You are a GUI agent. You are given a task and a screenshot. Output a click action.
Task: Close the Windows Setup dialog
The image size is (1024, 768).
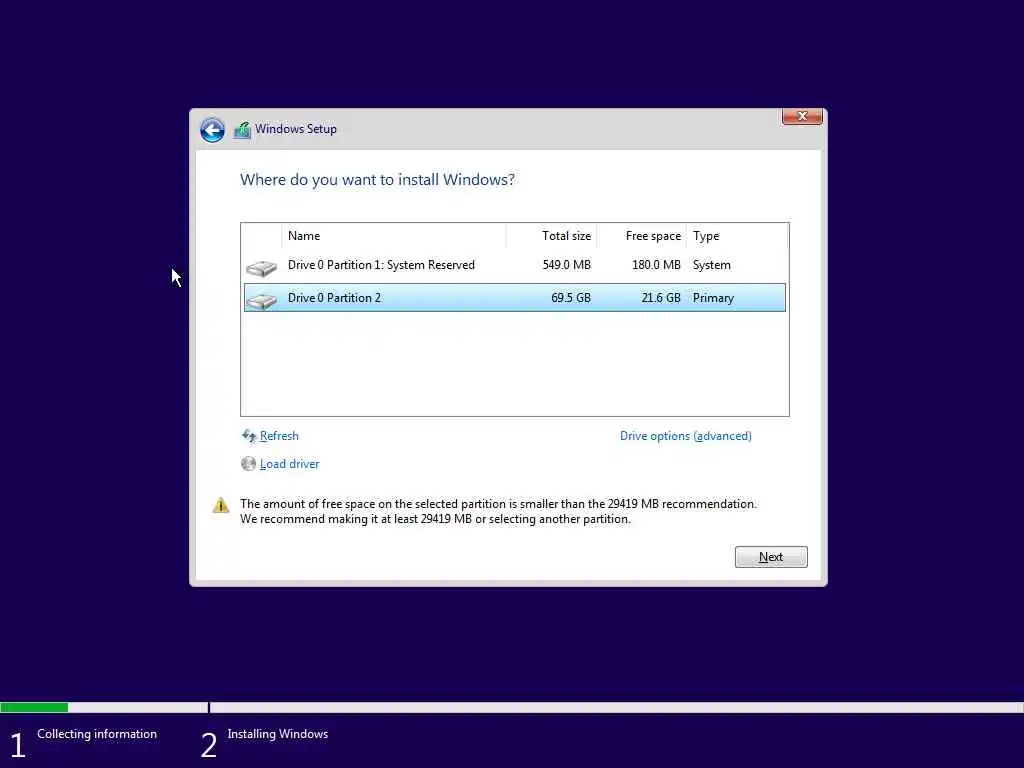(802, 116)
